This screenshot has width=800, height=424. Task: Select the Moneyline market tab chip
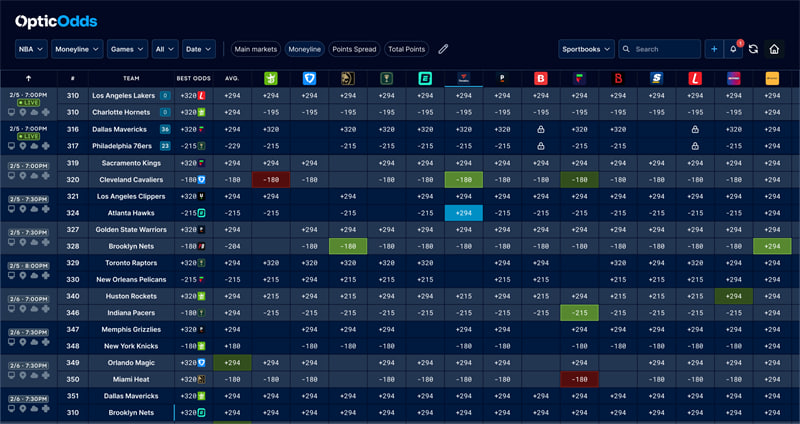(304, 48)
